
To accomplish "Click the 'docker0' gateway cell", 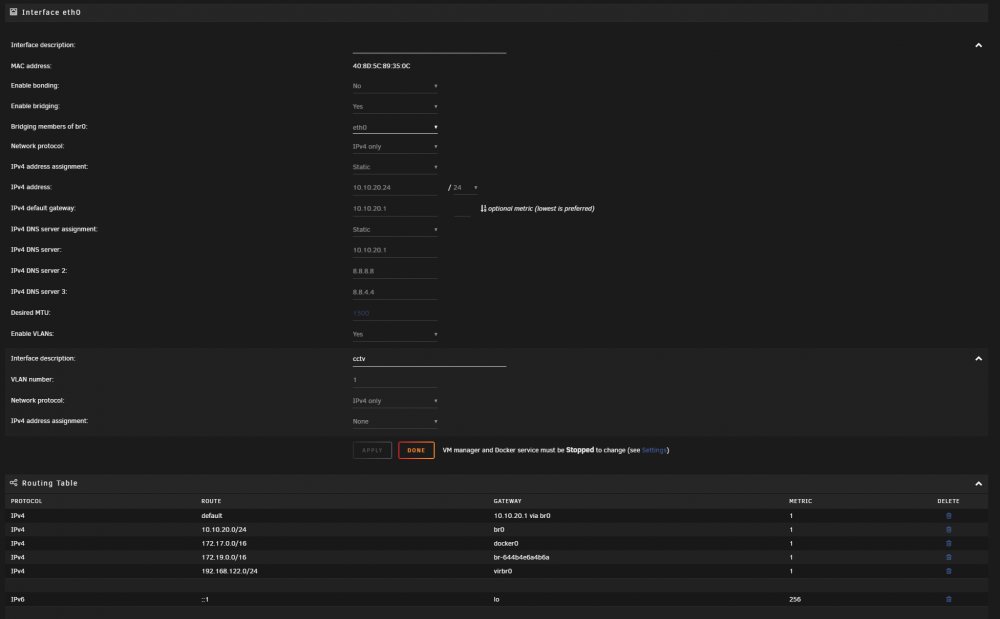I will (x=506, y=544).
